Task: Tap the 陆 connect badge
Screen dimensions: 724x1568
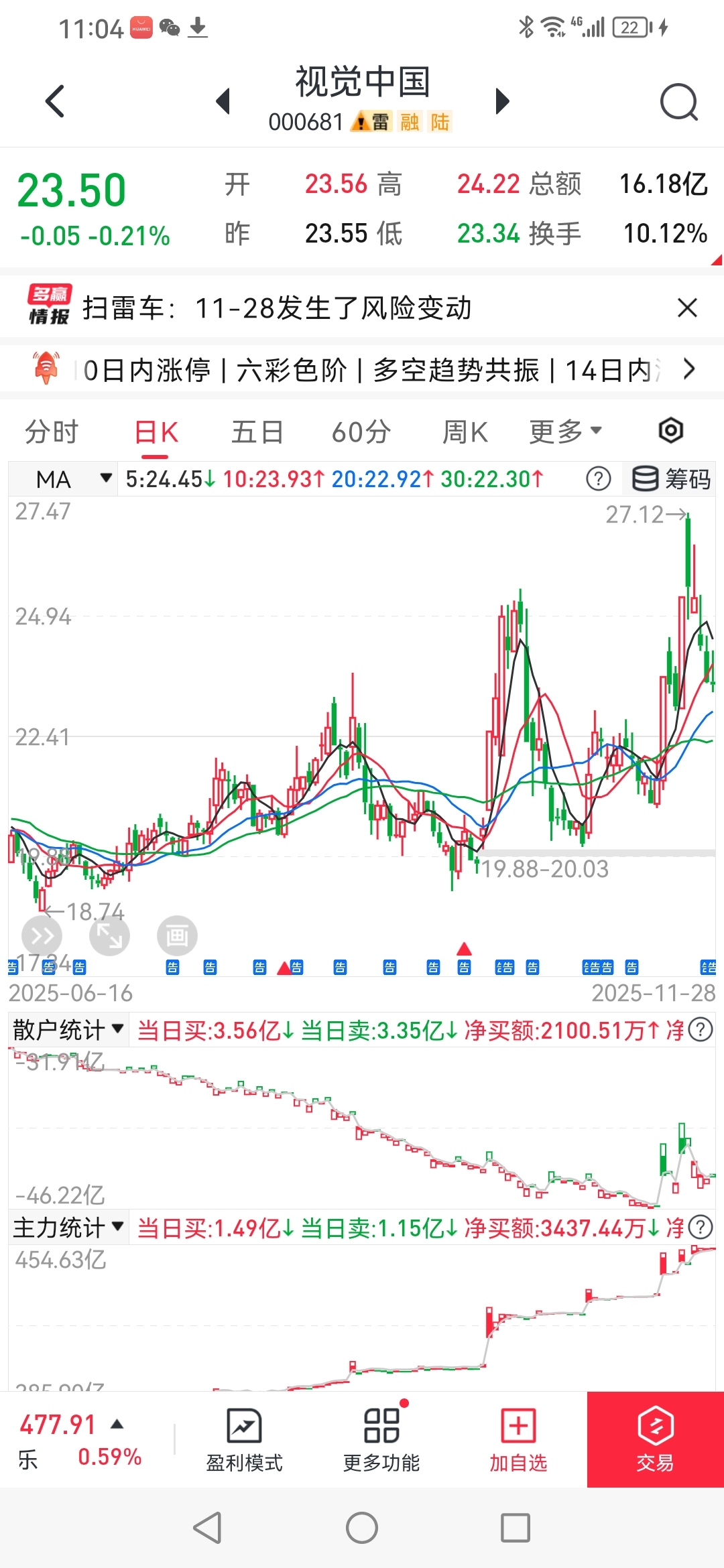Action: 440,122
